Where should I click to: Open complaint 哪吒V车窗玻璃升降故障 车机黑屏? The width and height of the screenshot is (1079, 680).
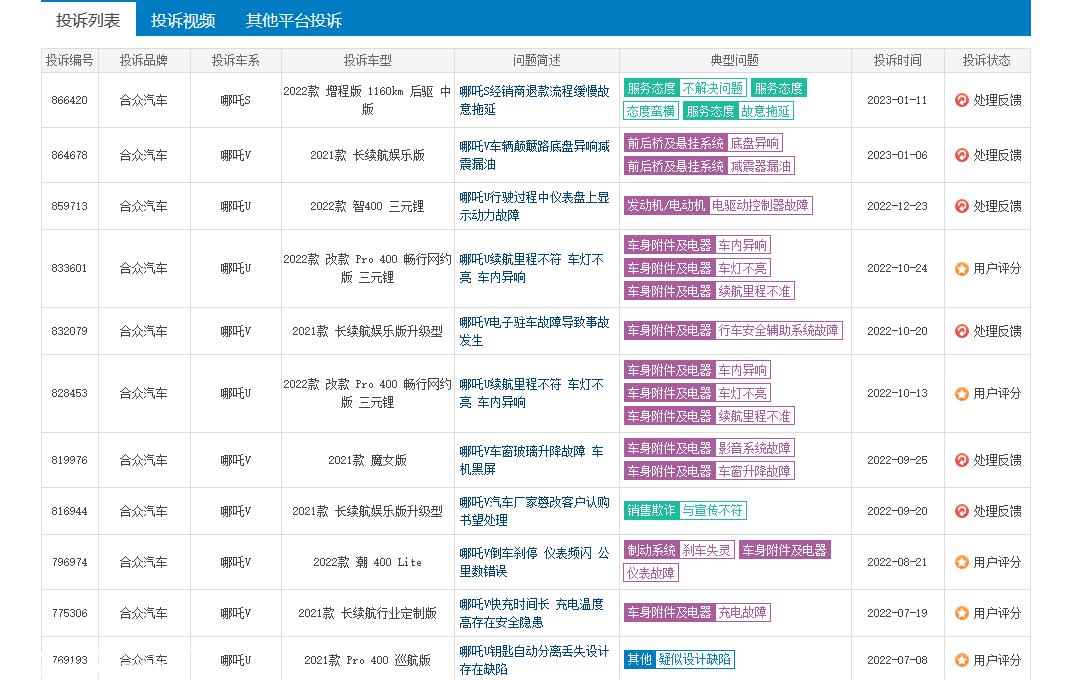coord(531,460)
